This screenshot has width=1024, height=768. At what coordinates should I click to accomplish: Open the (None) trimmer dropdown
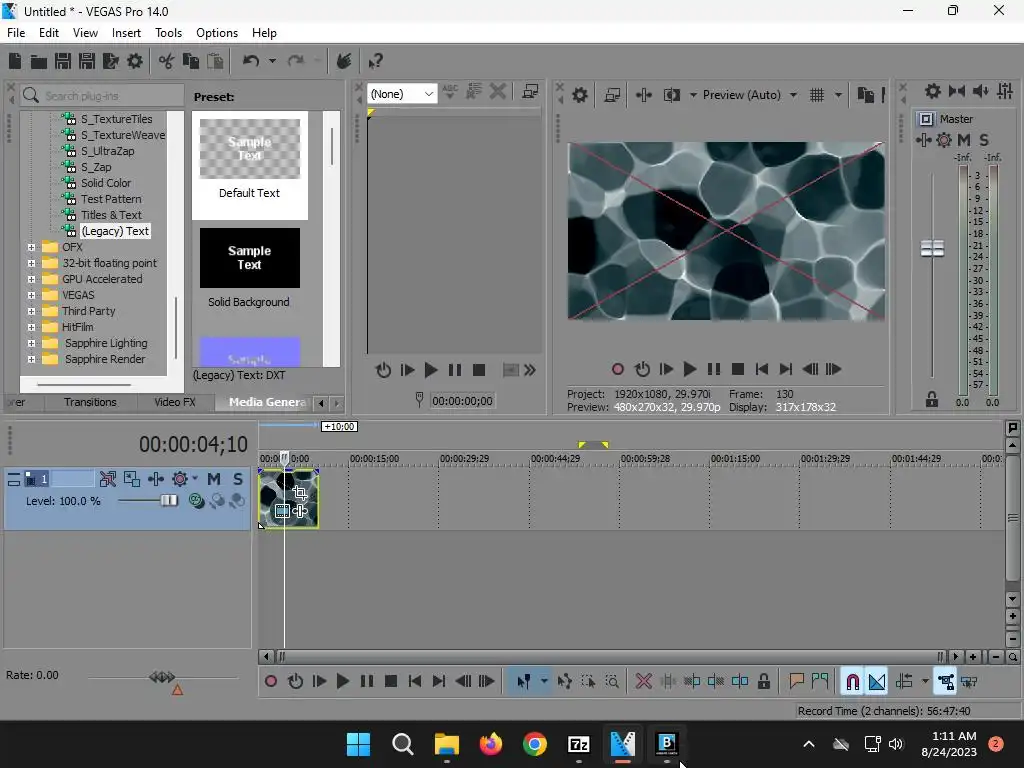click(x=402, y=94)
